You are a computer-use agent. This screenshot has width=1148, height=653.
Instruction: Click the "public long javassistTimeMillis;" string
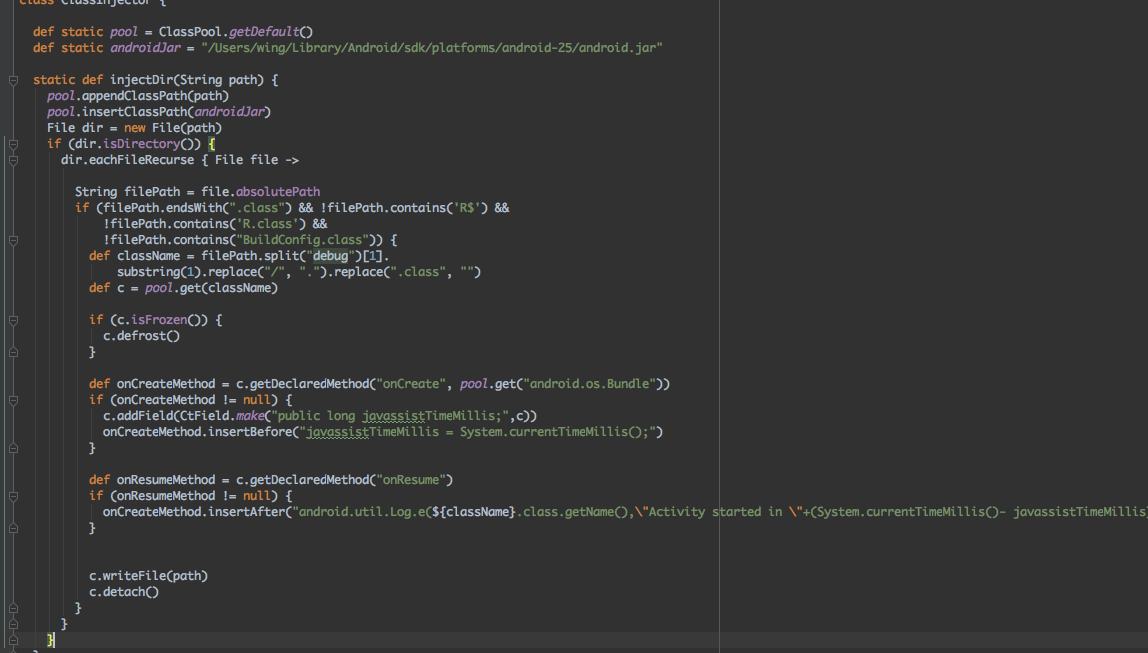tap(390, 417)
